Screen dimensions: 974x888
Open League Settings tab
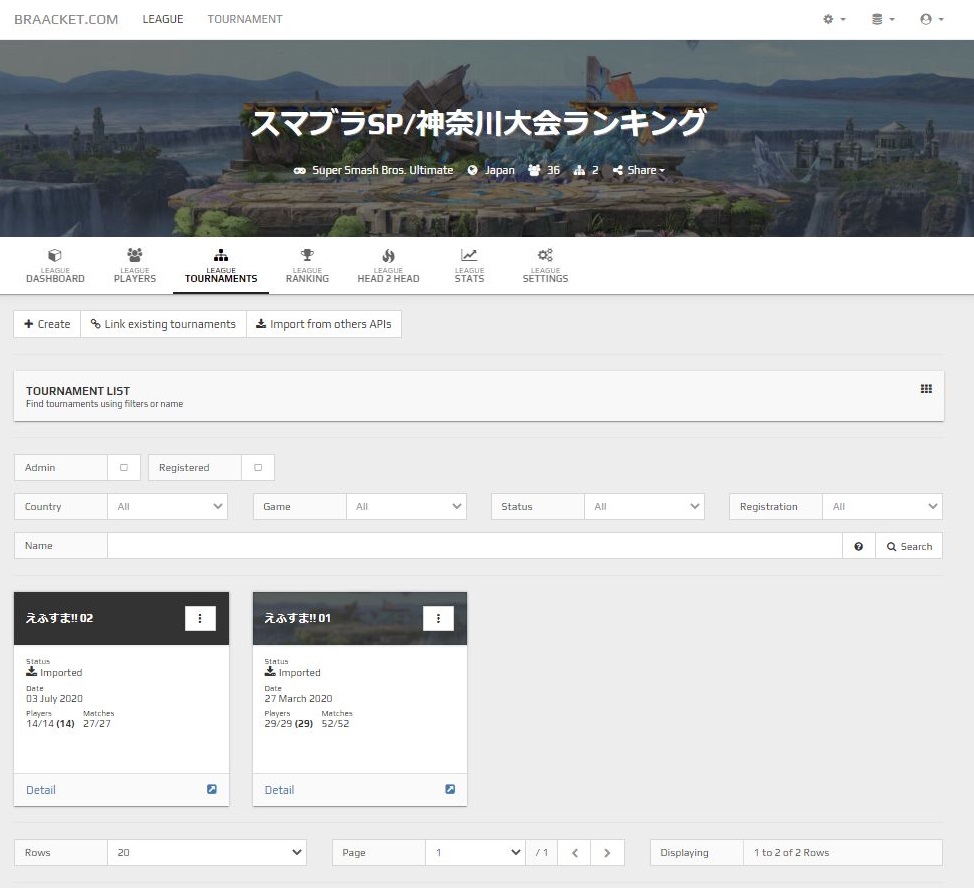(x=545, y=266)
